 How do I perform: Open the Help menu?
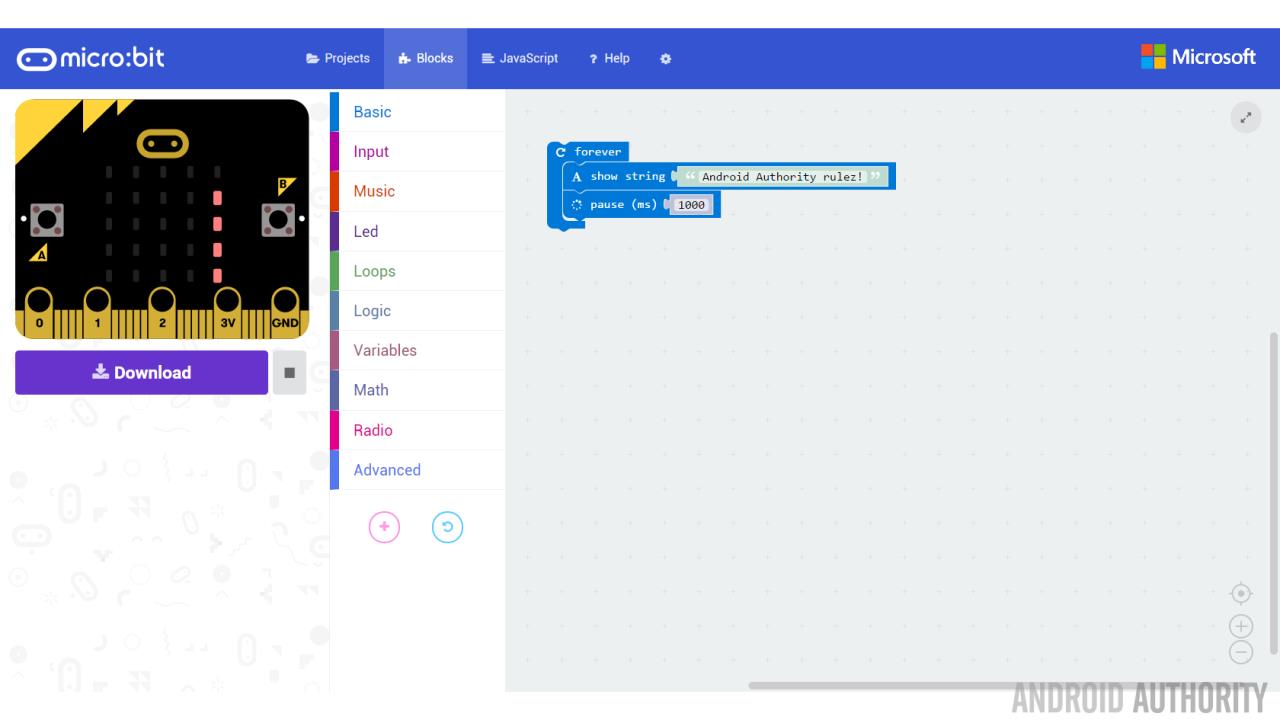[609, 59]
